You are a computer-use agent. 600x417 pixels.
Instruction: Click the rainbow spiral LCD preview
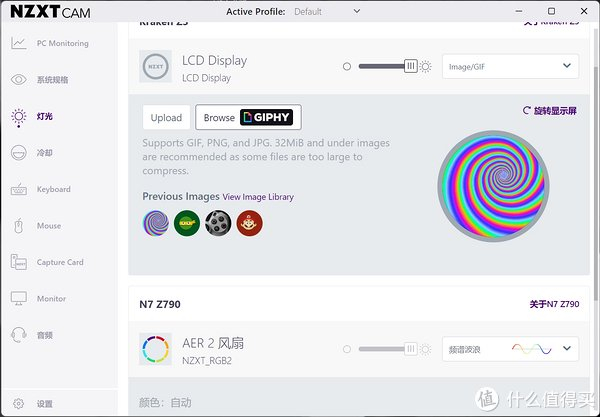494,186
